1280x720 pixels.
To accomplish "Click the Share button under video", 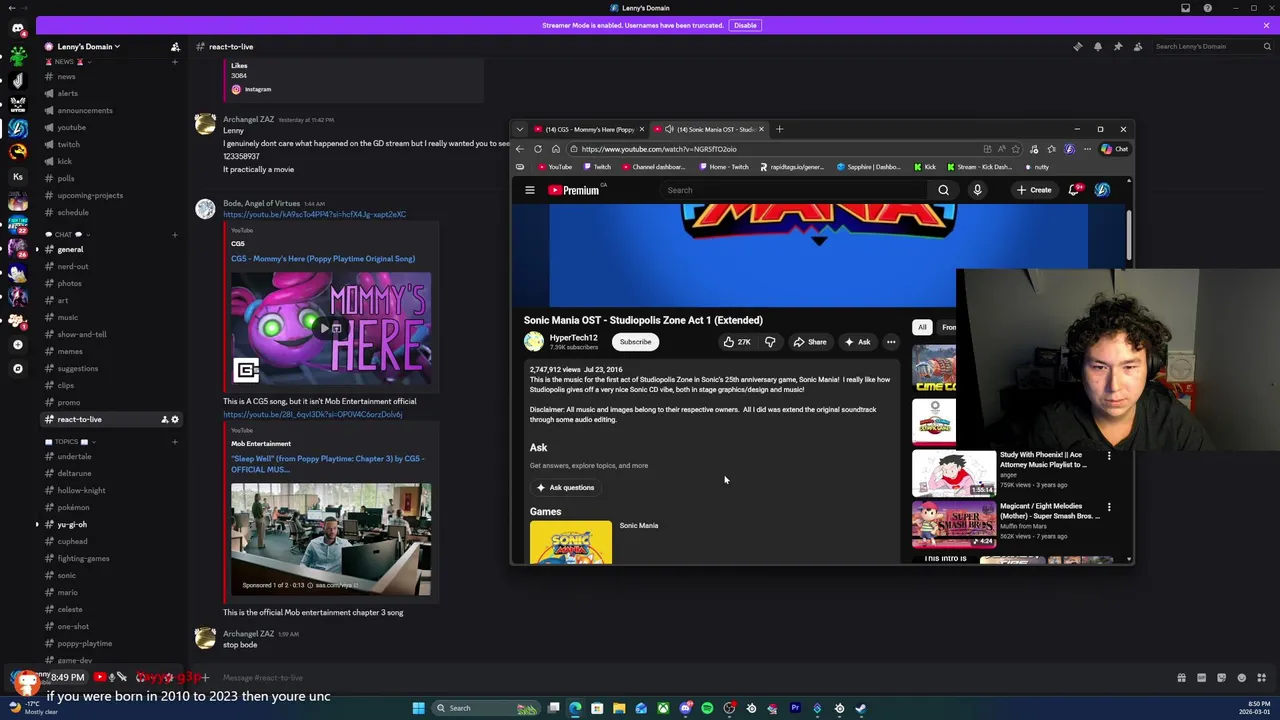I will (810, 342).
